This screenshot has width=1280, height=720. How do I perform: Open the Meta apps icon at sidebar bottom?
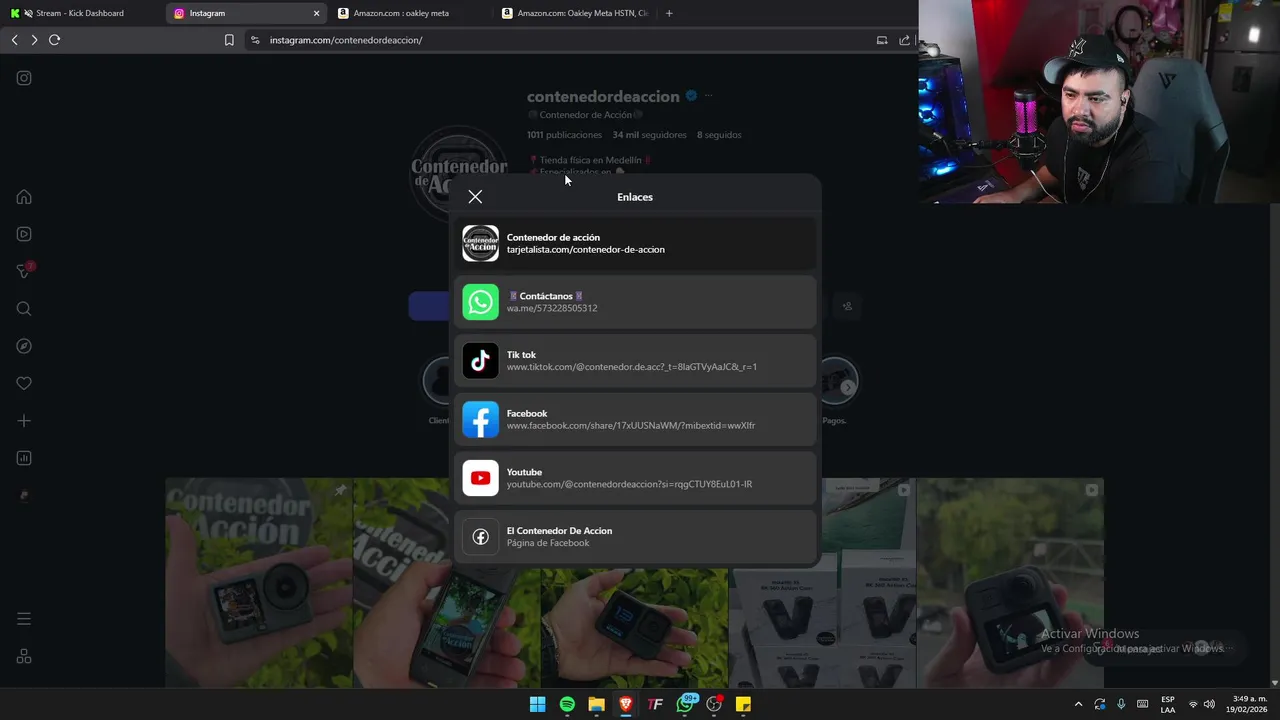tap(24, 656)
